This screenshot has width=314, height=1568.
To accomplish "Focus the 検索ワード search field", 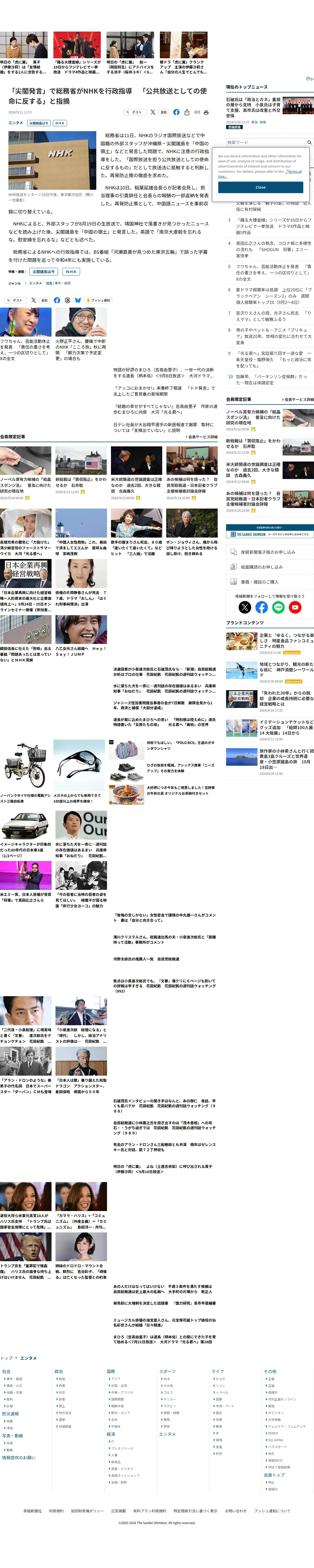I will 265,142.
